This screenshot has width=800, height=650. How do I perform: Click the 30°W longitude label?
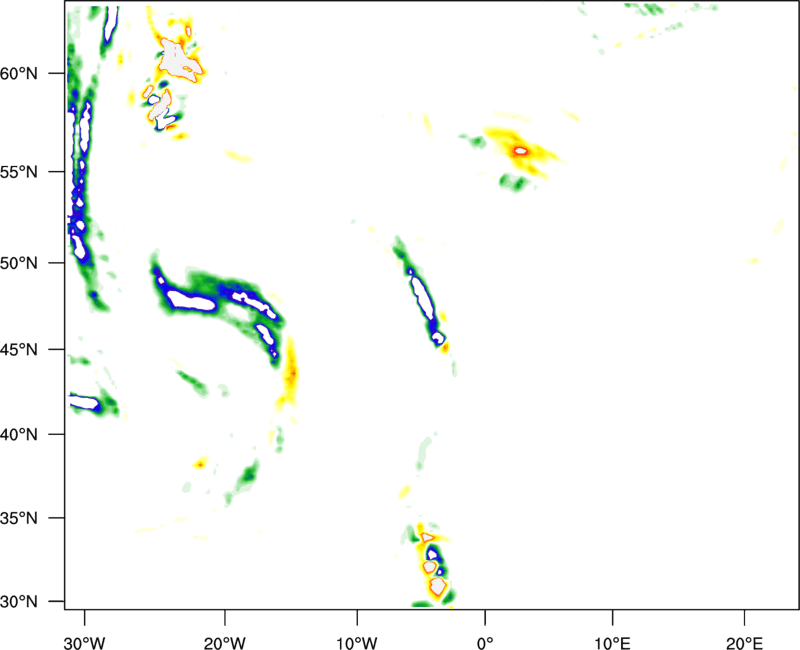(x=85, y=643)
